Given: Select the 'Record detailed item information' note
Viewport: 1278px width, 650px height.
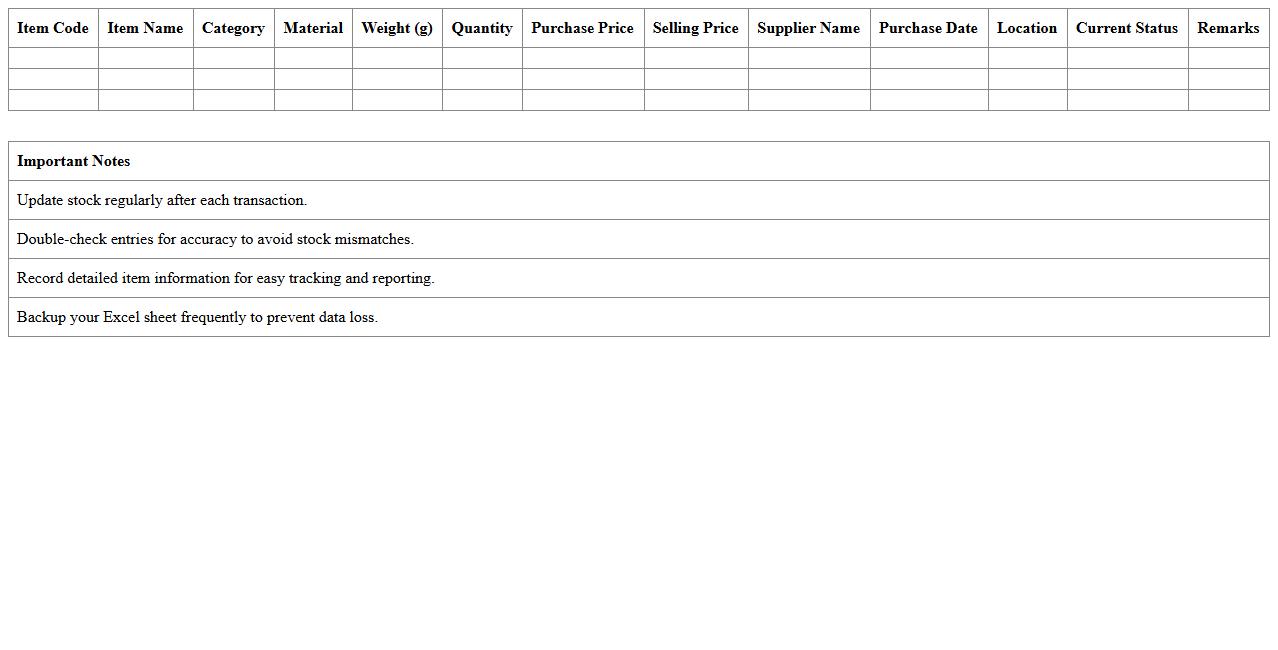Looking at the screenshot, I should pyautogui.click(x=226, y=278).
